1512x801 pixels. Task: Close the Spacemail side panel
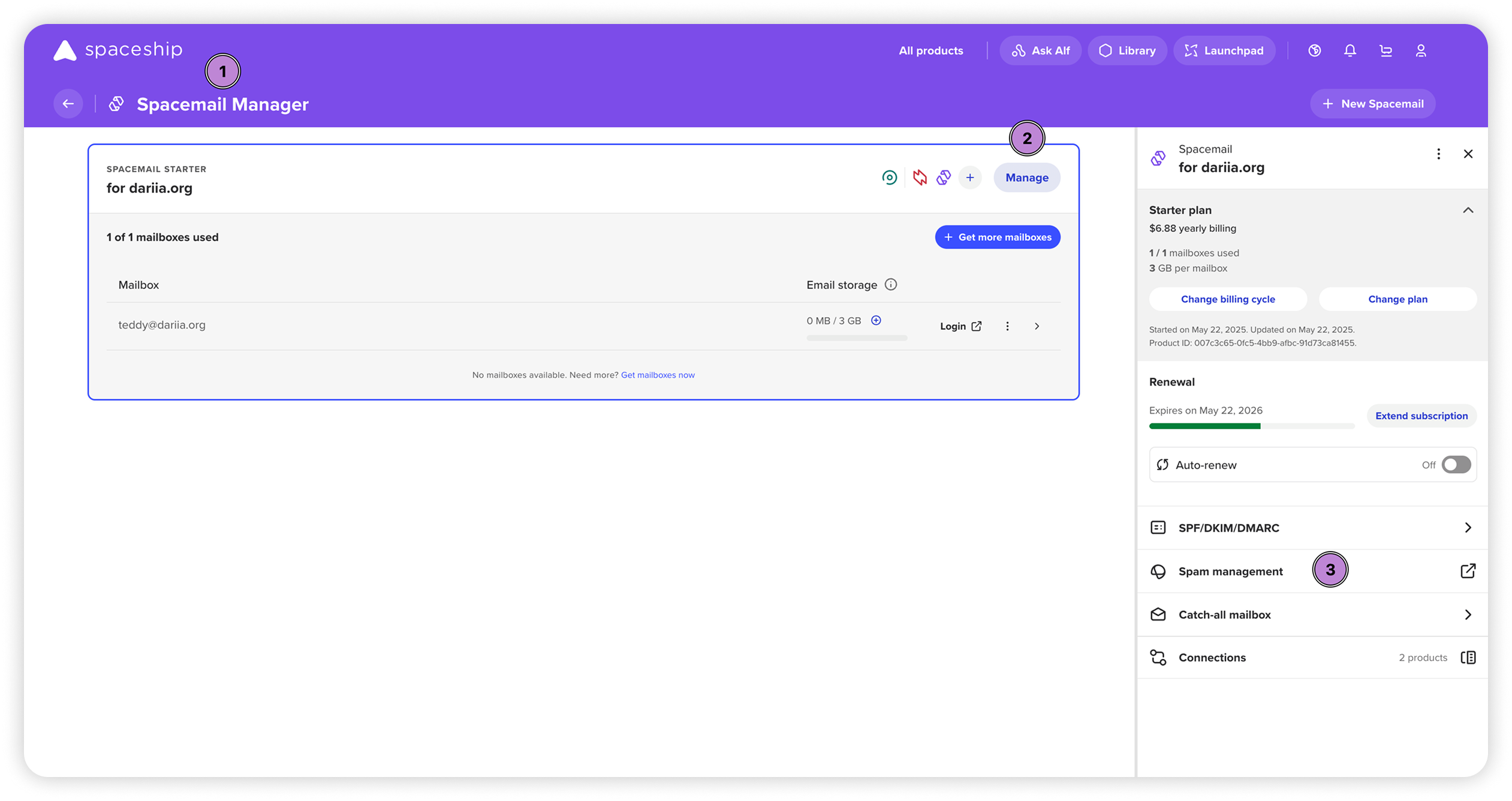pos(1468,154)
